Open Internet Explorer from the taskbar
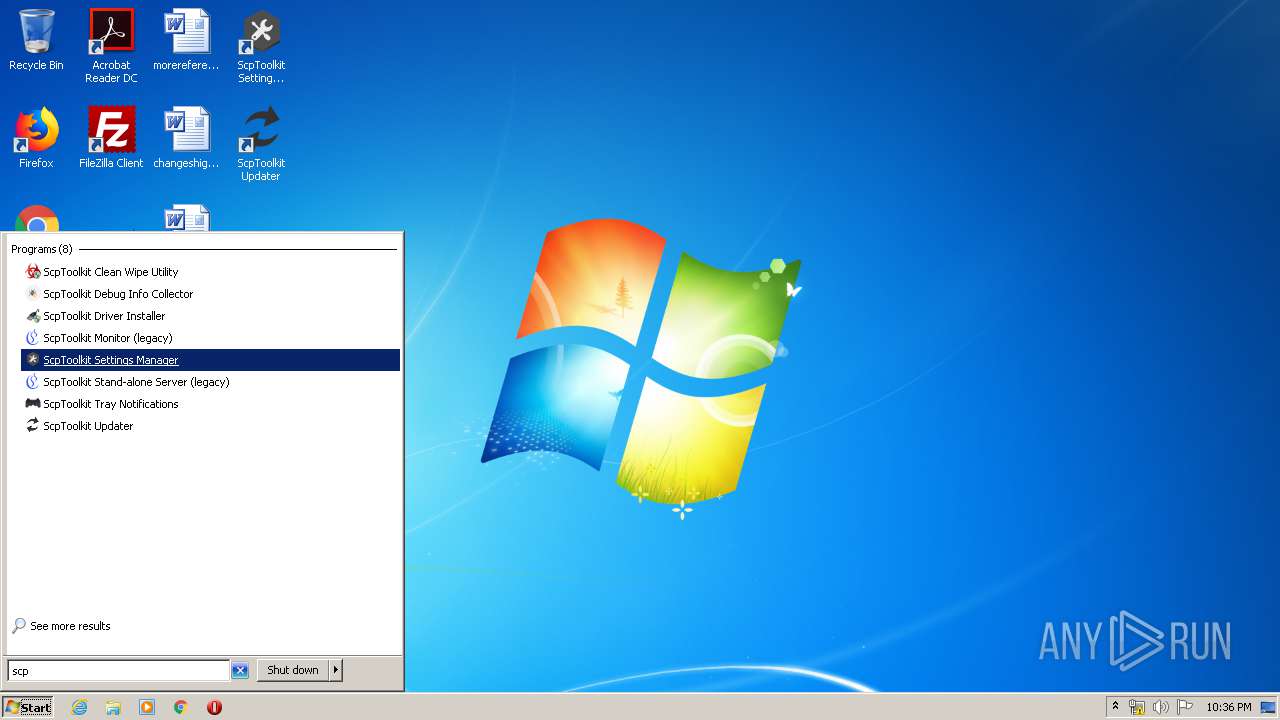Viewport: 1280px width, 720px height. (80, 707)
